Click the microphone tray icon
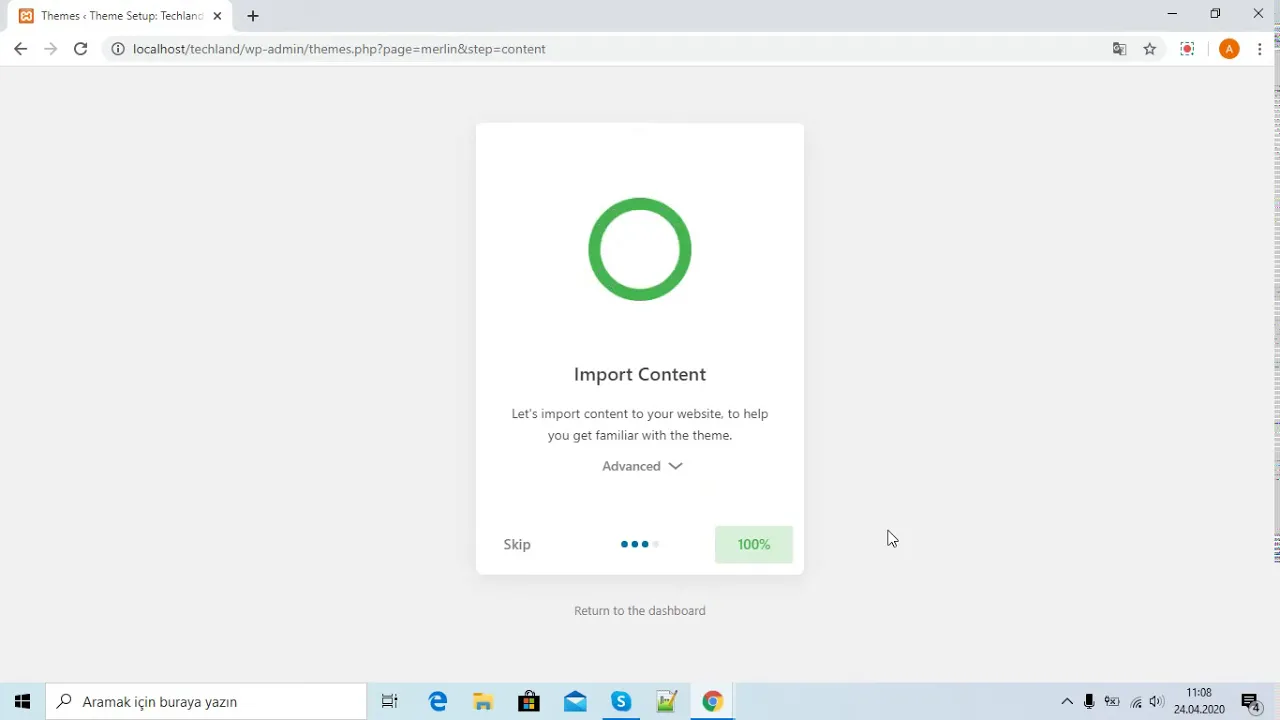The width and height of the screenshot is (1280, 720). coord(1089,702)
